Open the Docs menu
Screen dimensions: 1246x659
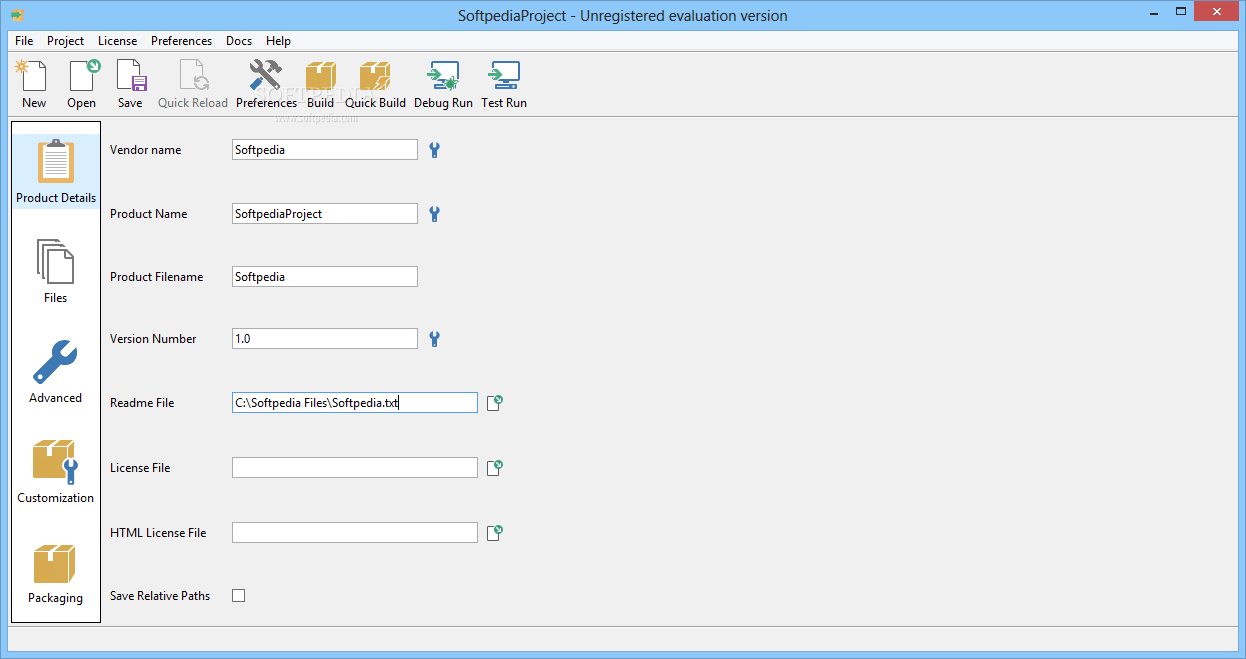pos(239,41)
